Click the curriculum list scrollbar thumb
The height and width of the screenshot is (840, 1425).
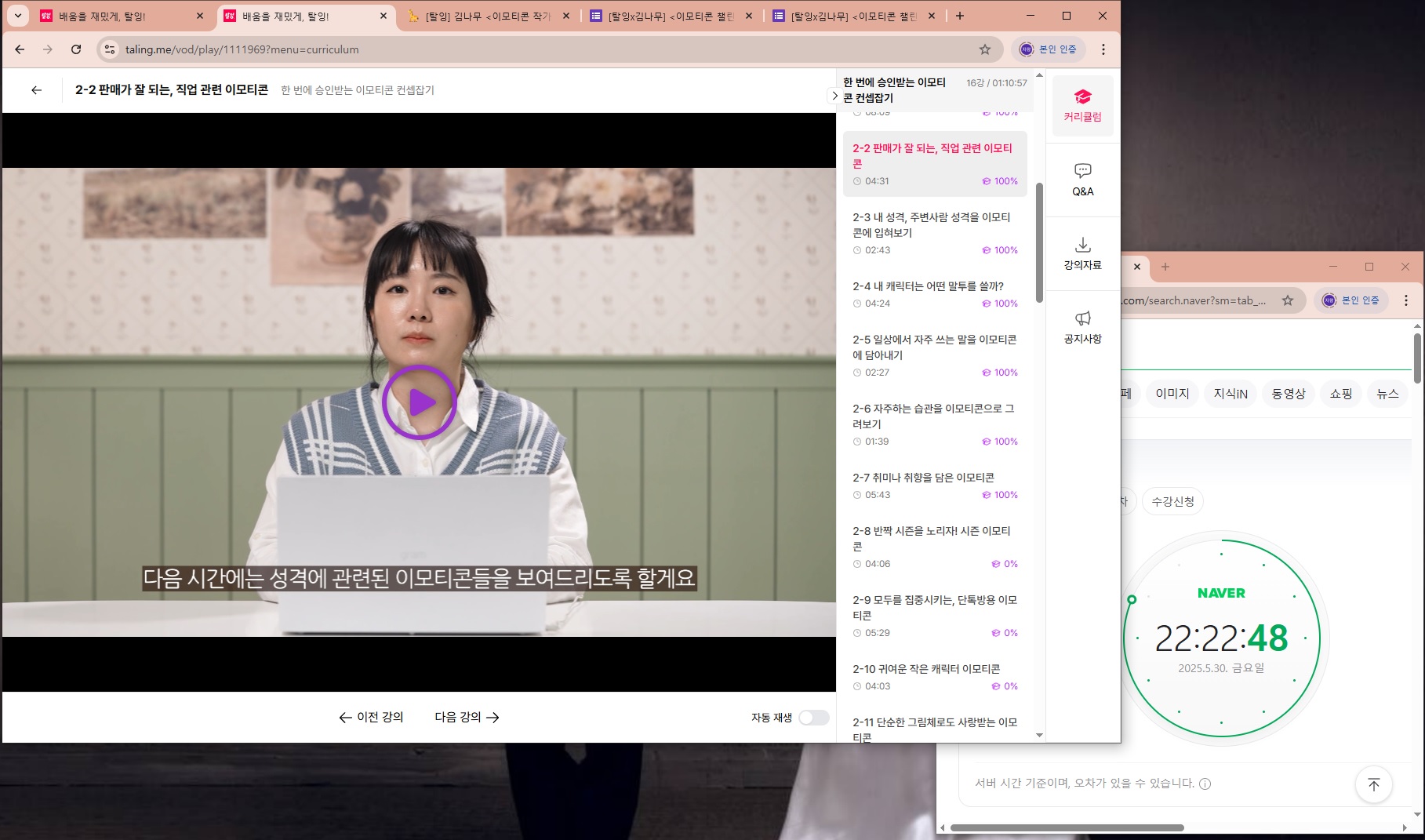(1039, 242)
